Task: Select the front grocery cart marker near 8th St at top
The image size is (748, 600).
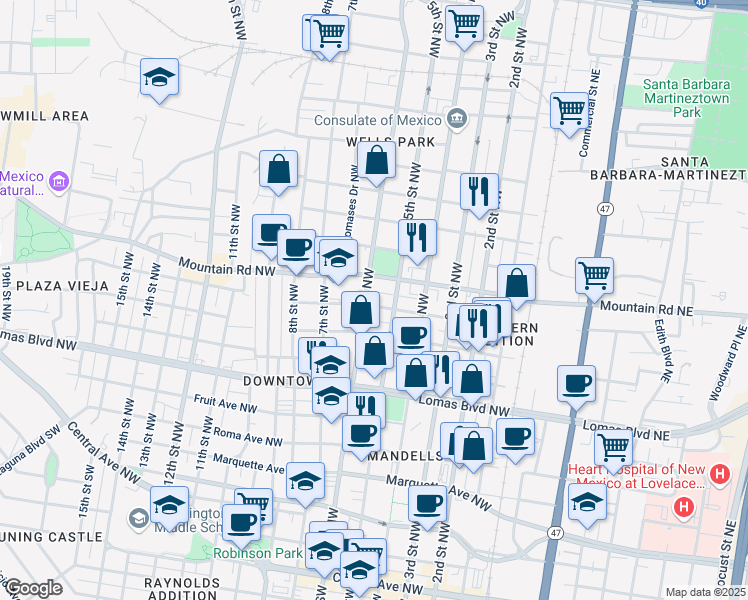Action: 329,34
